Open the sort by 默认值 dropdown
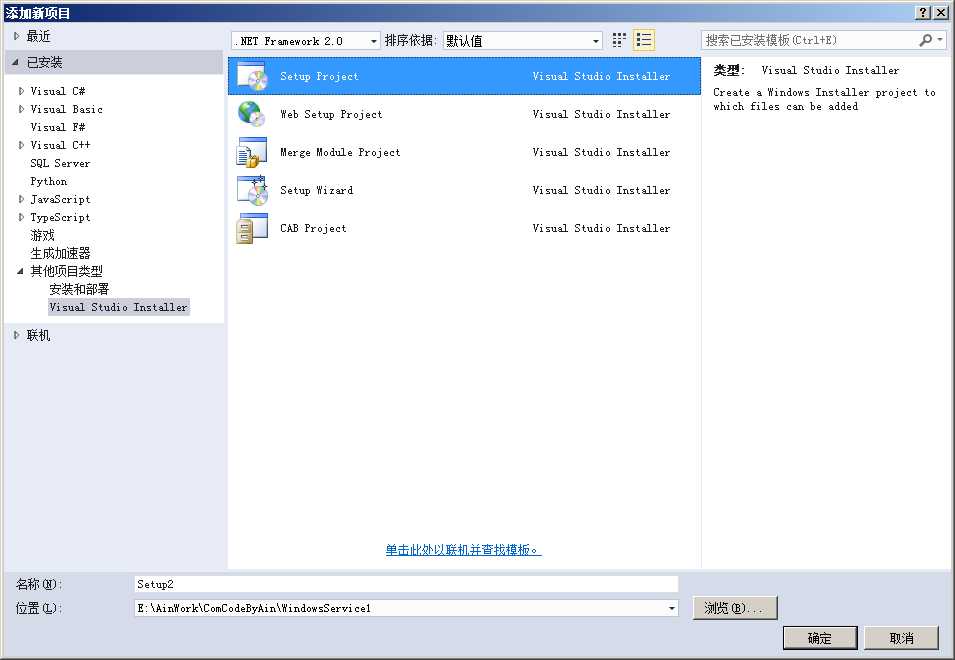This screenshot has height=660, width=955. pyautogui.click(x=596, y=41)
